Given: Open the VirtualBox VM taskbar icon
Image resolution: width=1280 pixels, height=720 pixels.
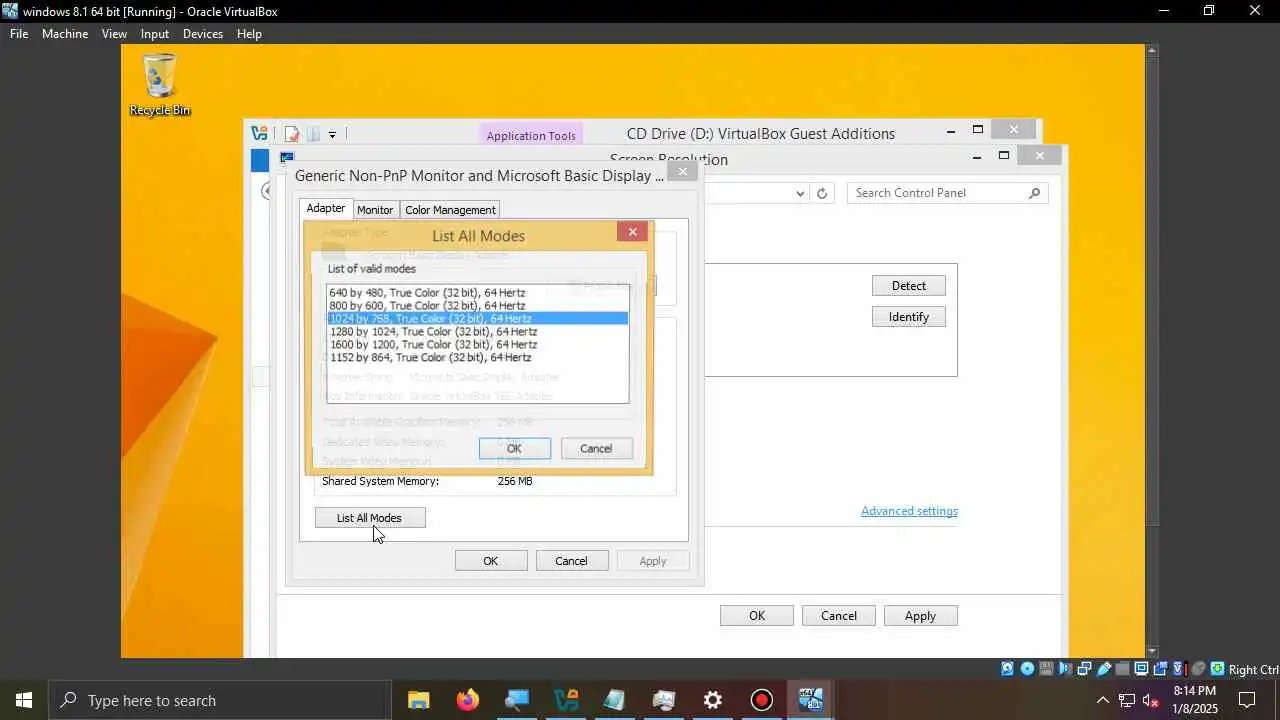Looking at the screenshot, I should click(x=811, y=700).
